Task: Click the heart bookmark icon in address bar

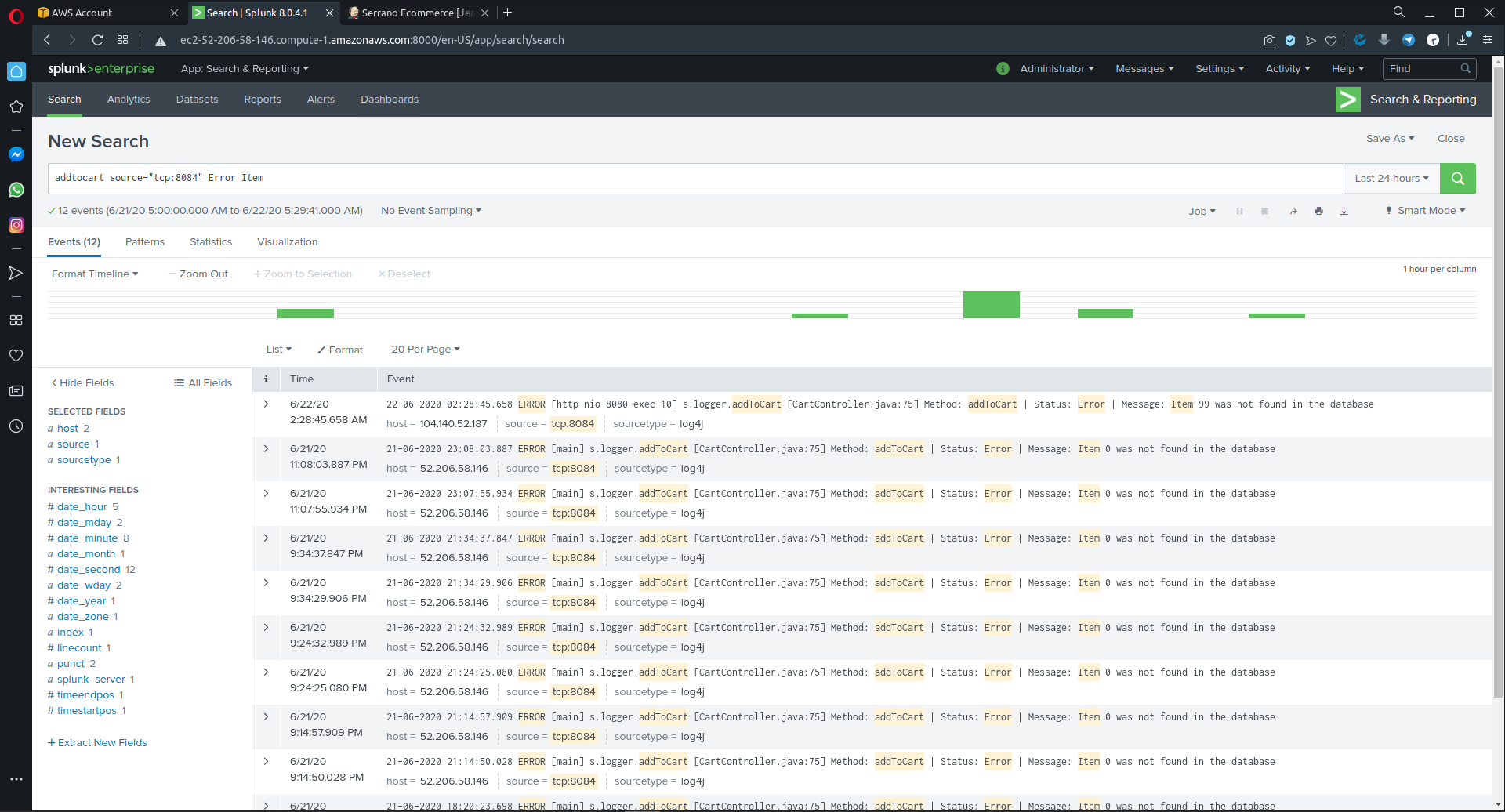Action: 1331,40
